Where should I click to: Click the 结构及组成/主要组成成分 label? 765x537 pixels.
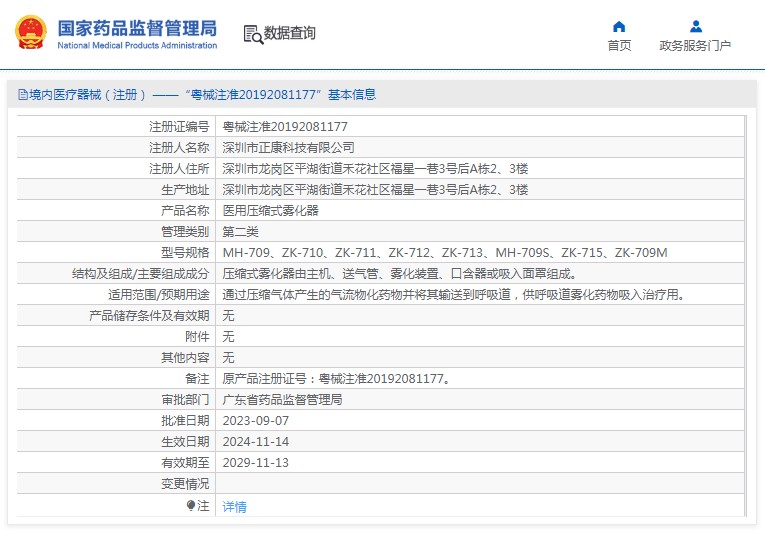[141, 274]
